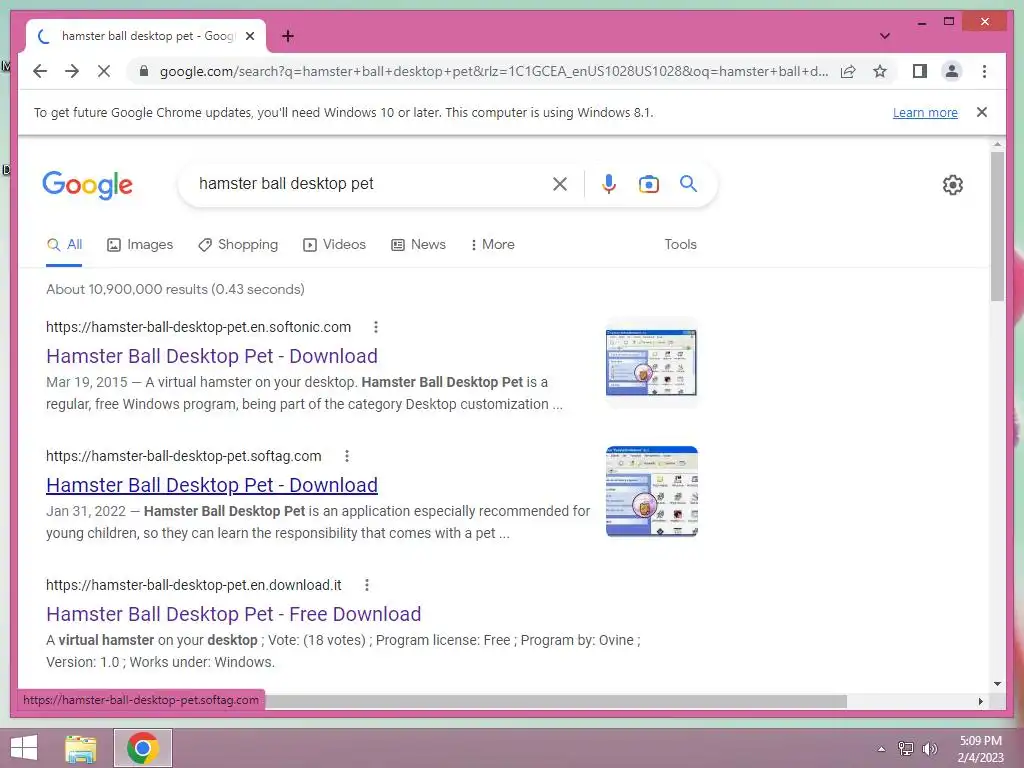Bookmark this page with the star icon
The height and width of the screenshot is (768, 1024).
(x=880, y=71)
